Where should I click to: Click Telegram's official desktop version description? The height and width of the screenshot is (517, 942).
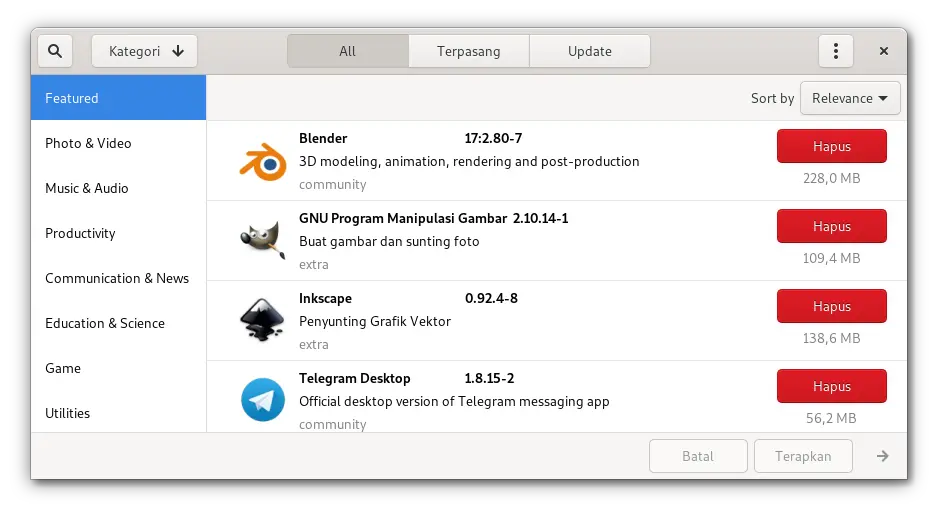tap(454, 401)
